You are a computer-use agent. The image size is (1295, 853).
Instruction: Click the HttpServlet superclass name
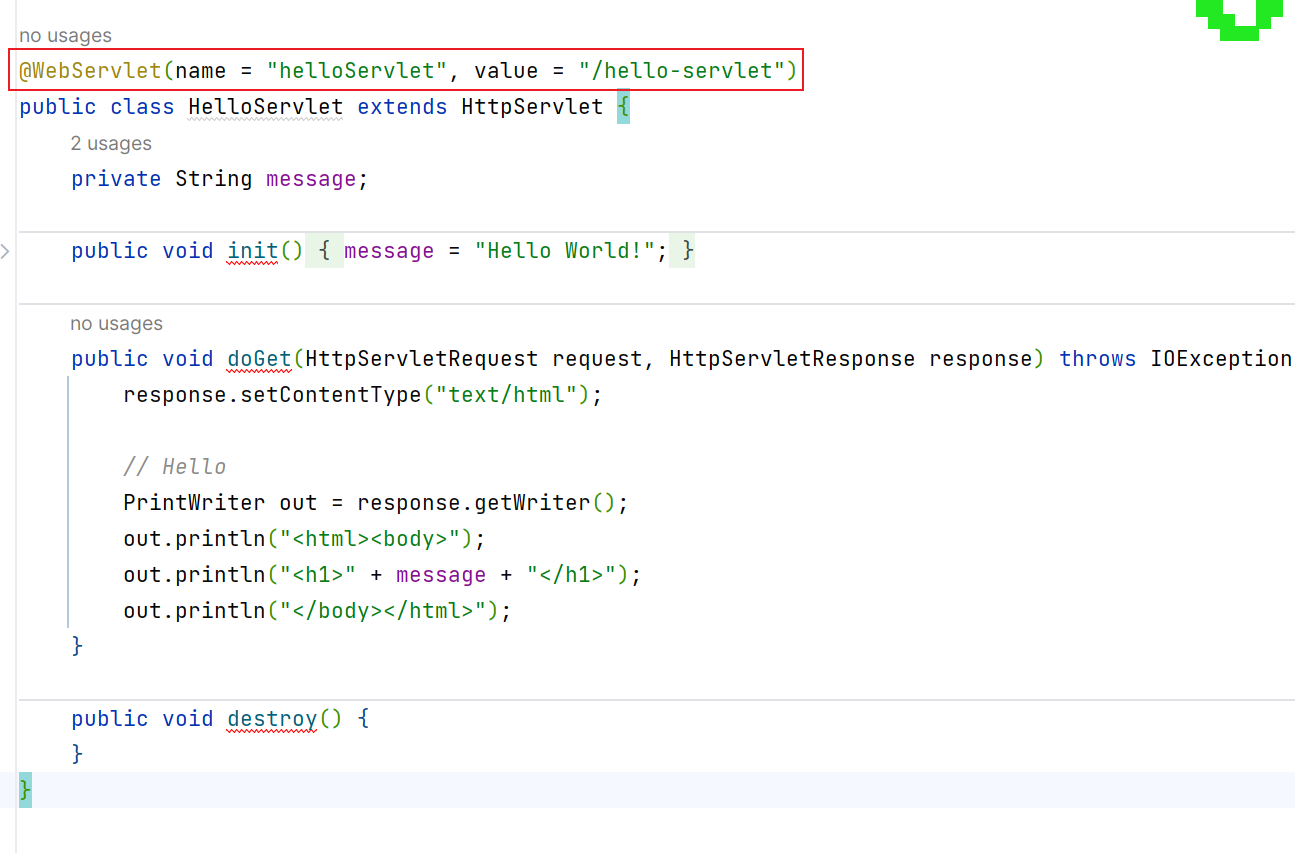pos(532,107)
